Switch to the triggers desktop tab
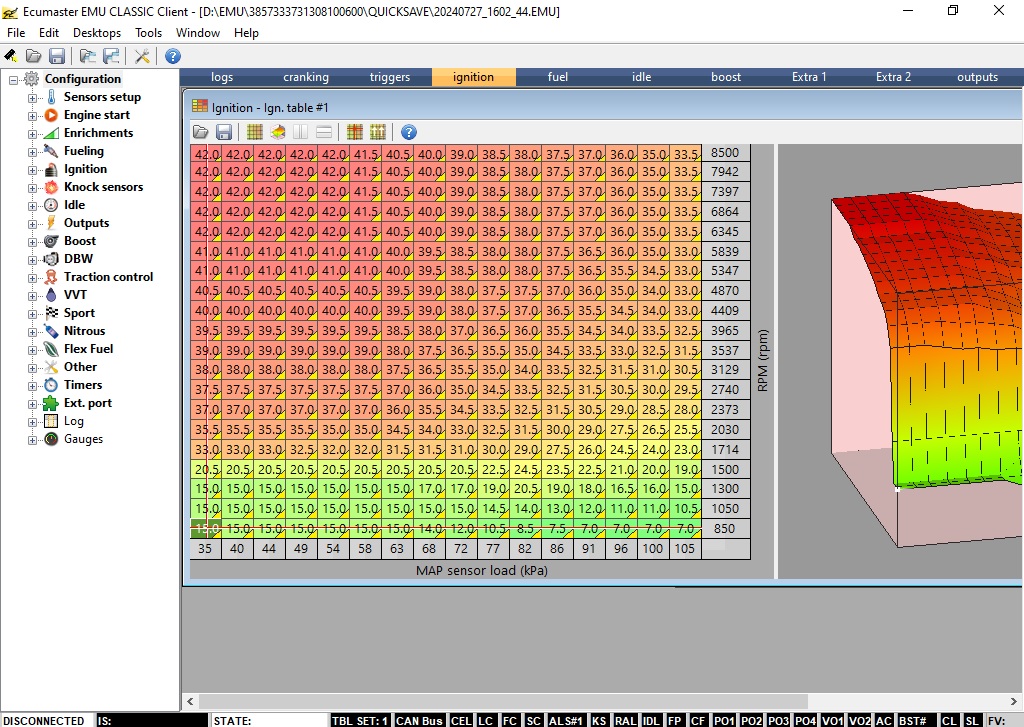 click(x=390, y=77)
